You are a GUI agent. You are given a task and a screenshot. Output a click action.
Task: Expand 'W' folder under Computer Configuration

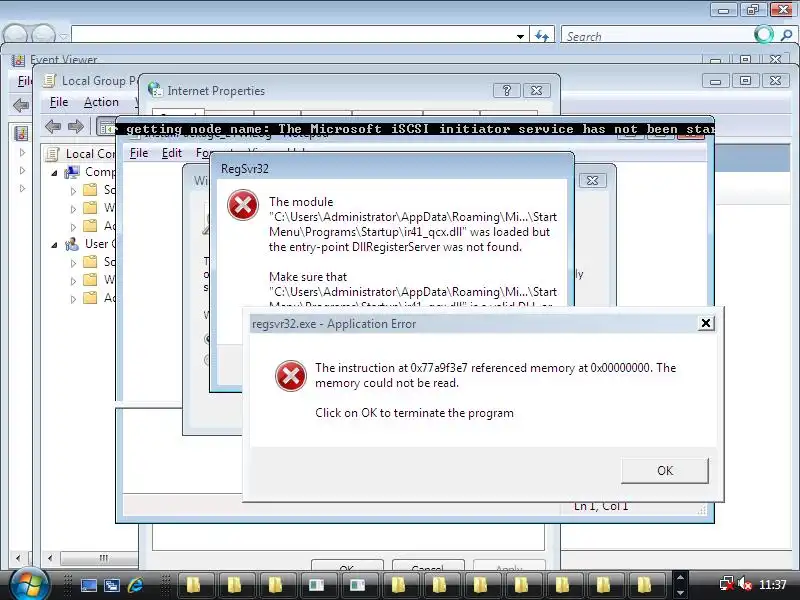(73, 209)
